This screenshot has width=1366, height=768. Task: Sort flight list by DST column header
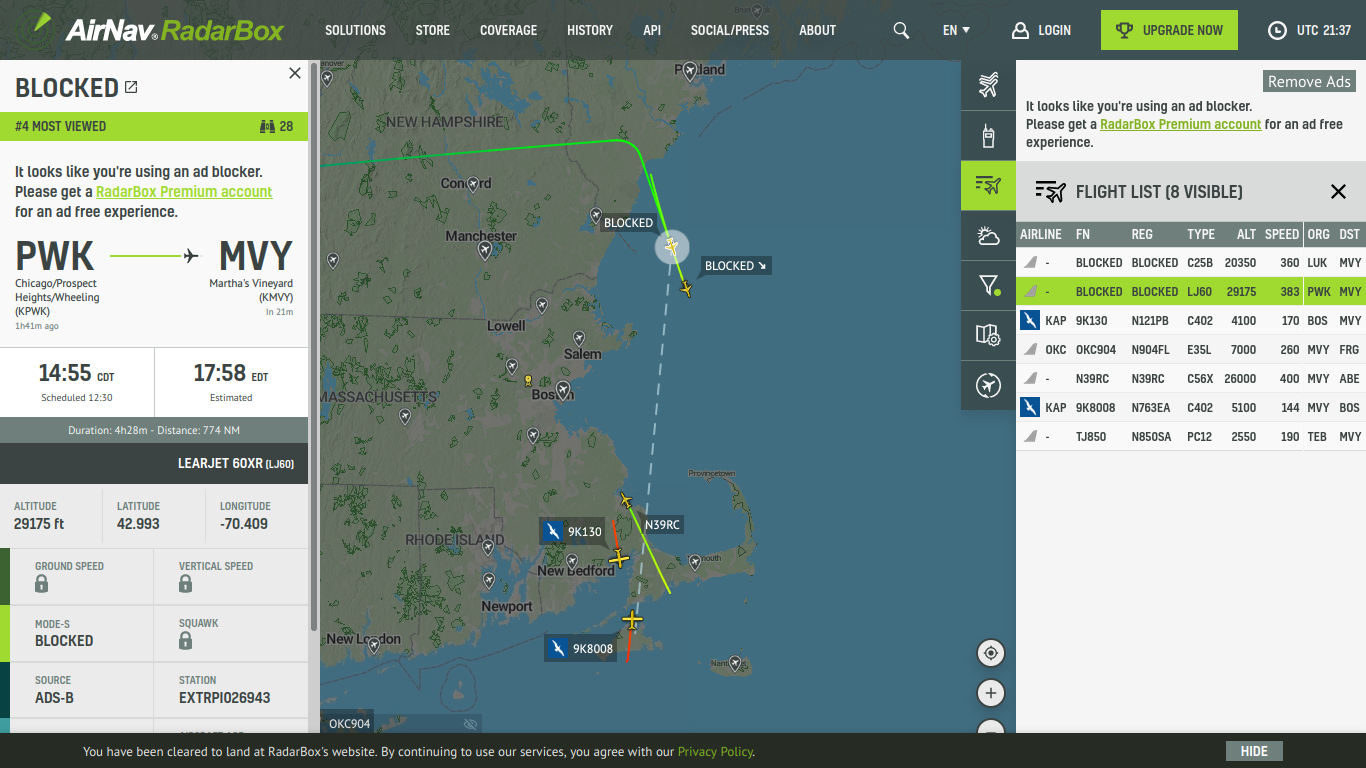(x=1350, y=234)
